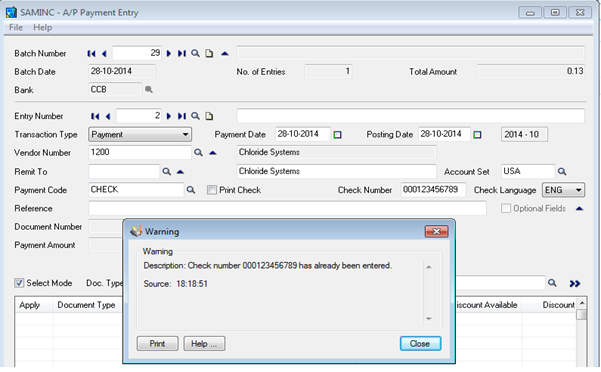Click the fiscal period 2014 - 10 field
This screenshot has width=601, height=372.
click(524, 135)
